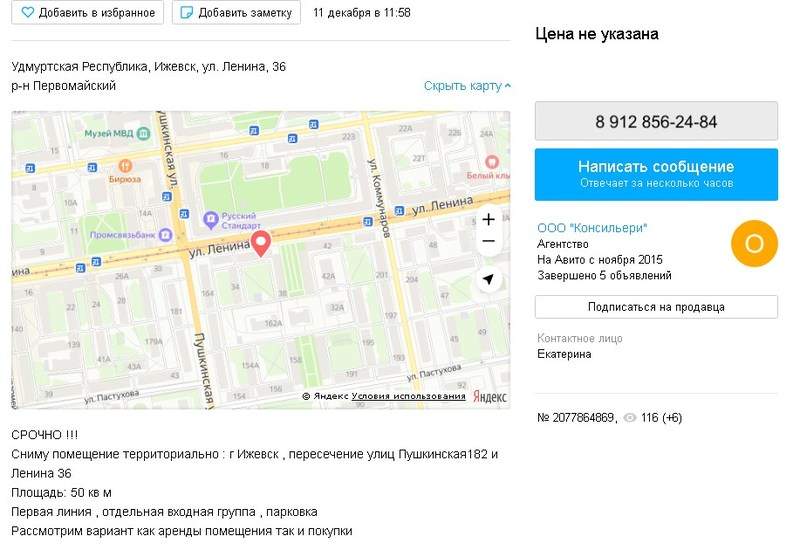Screen dimensions: 800x550
Task: Click the orange seller avatar circle
Action: (754, 243)
